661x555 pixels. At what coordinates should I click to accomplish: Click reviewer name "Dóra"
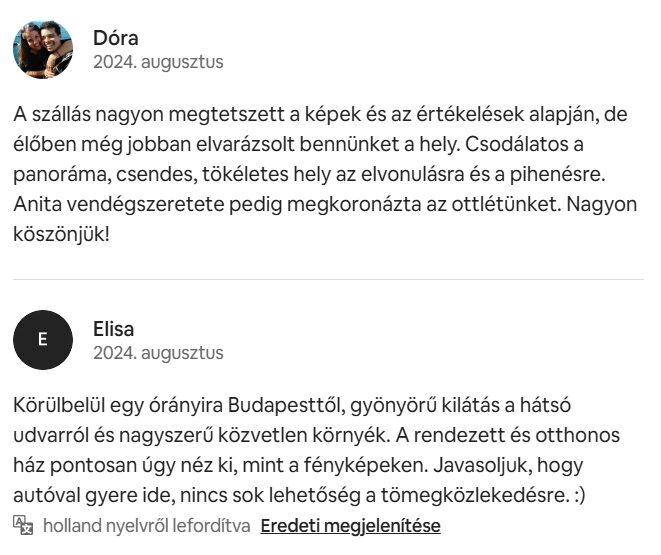tap(115, 38)
